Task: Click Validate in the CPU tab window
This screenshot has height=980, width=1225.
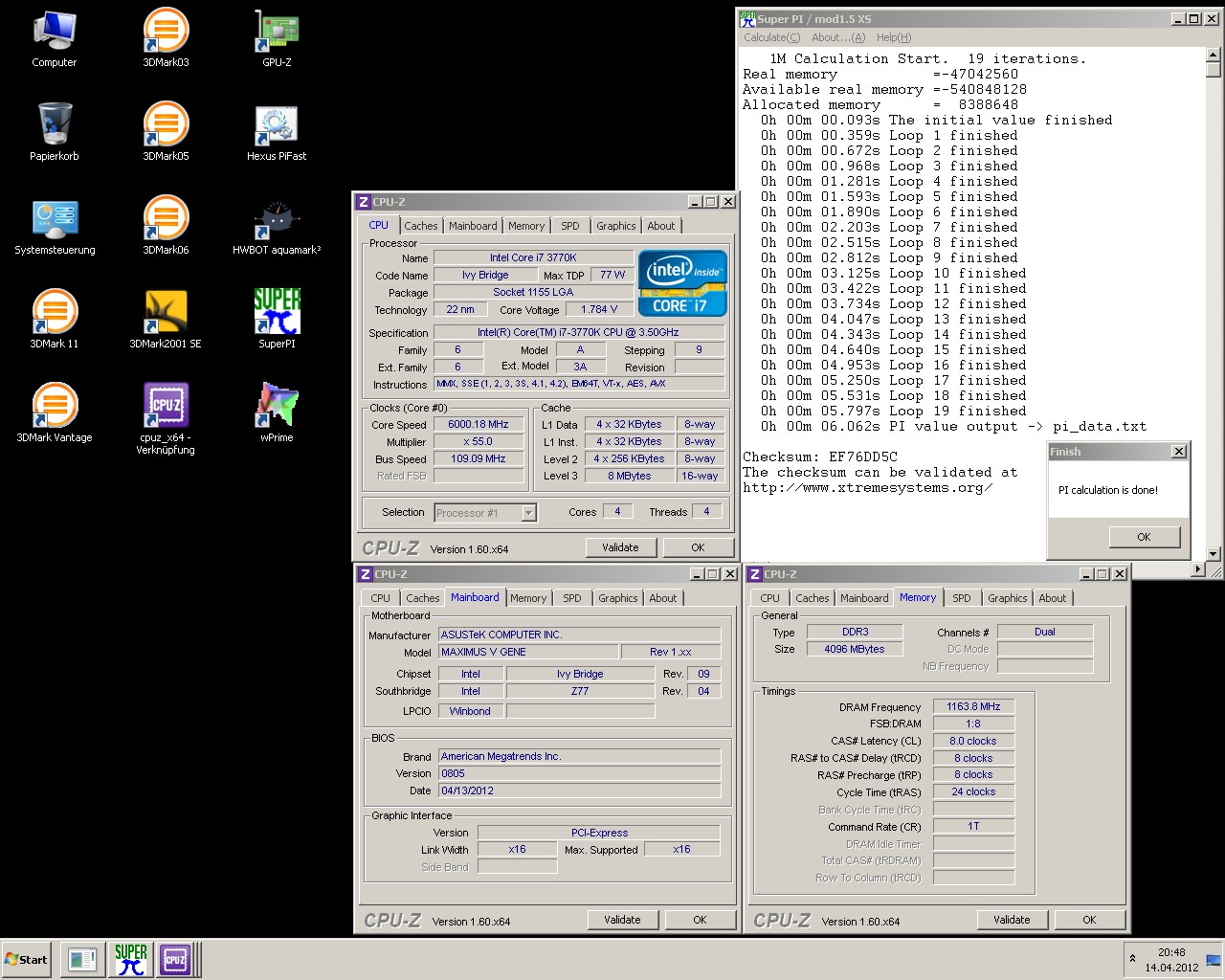Action: click(x=620, y=547)
